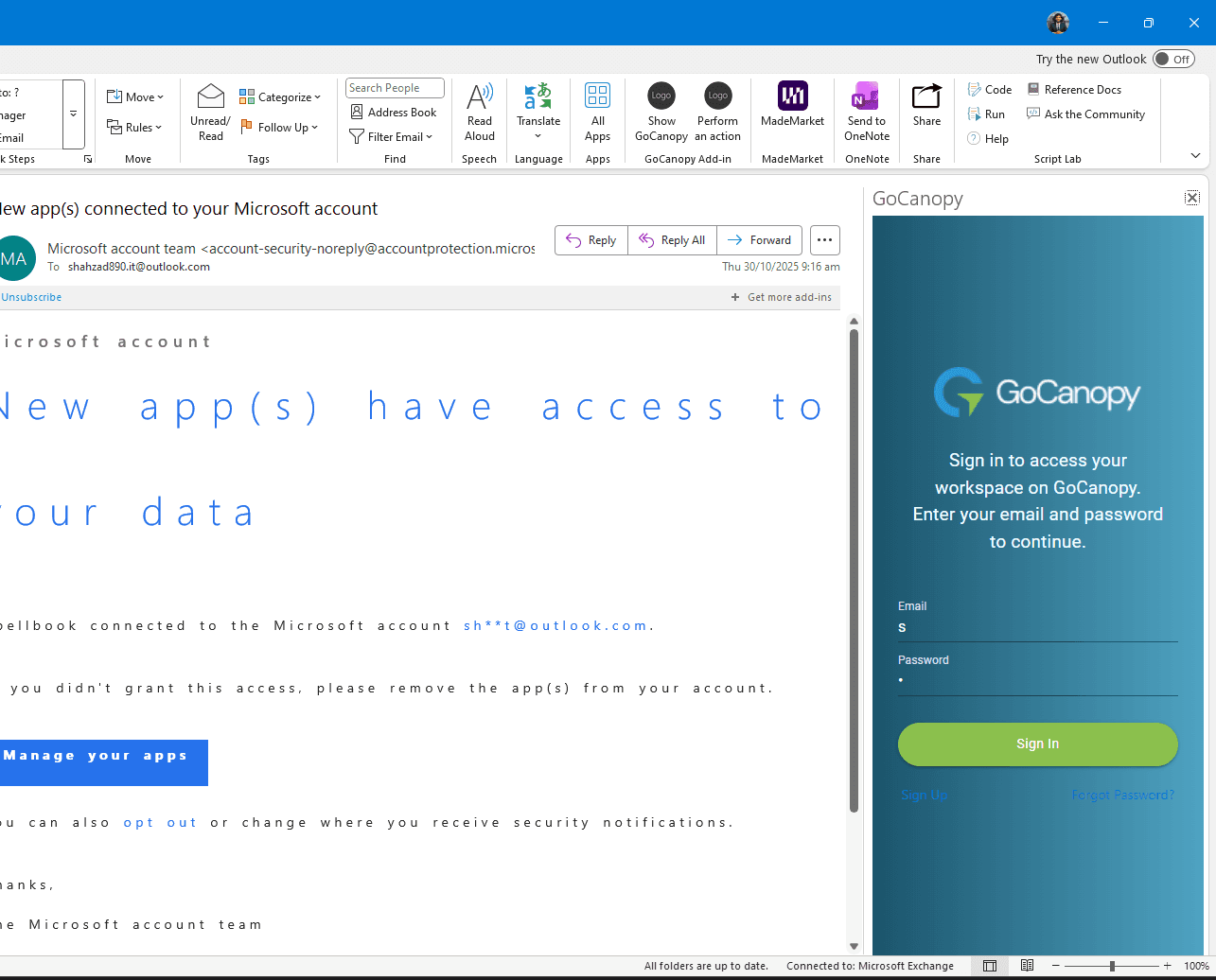Image resolution: width=1216 pixels, height=980 pixels.
Task: Click the user profile picture in title bar
Action: [x=1058, y=23]
